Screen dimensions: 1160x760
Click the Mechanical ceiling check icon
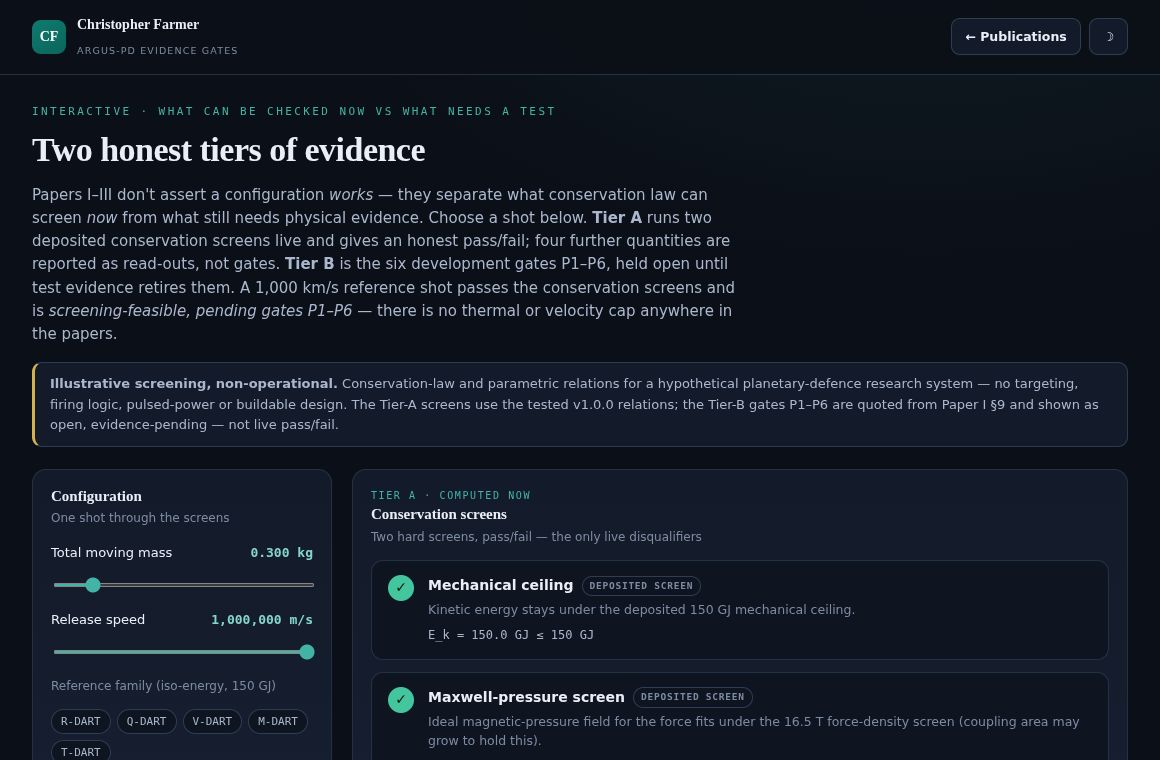tap(401, 588)
